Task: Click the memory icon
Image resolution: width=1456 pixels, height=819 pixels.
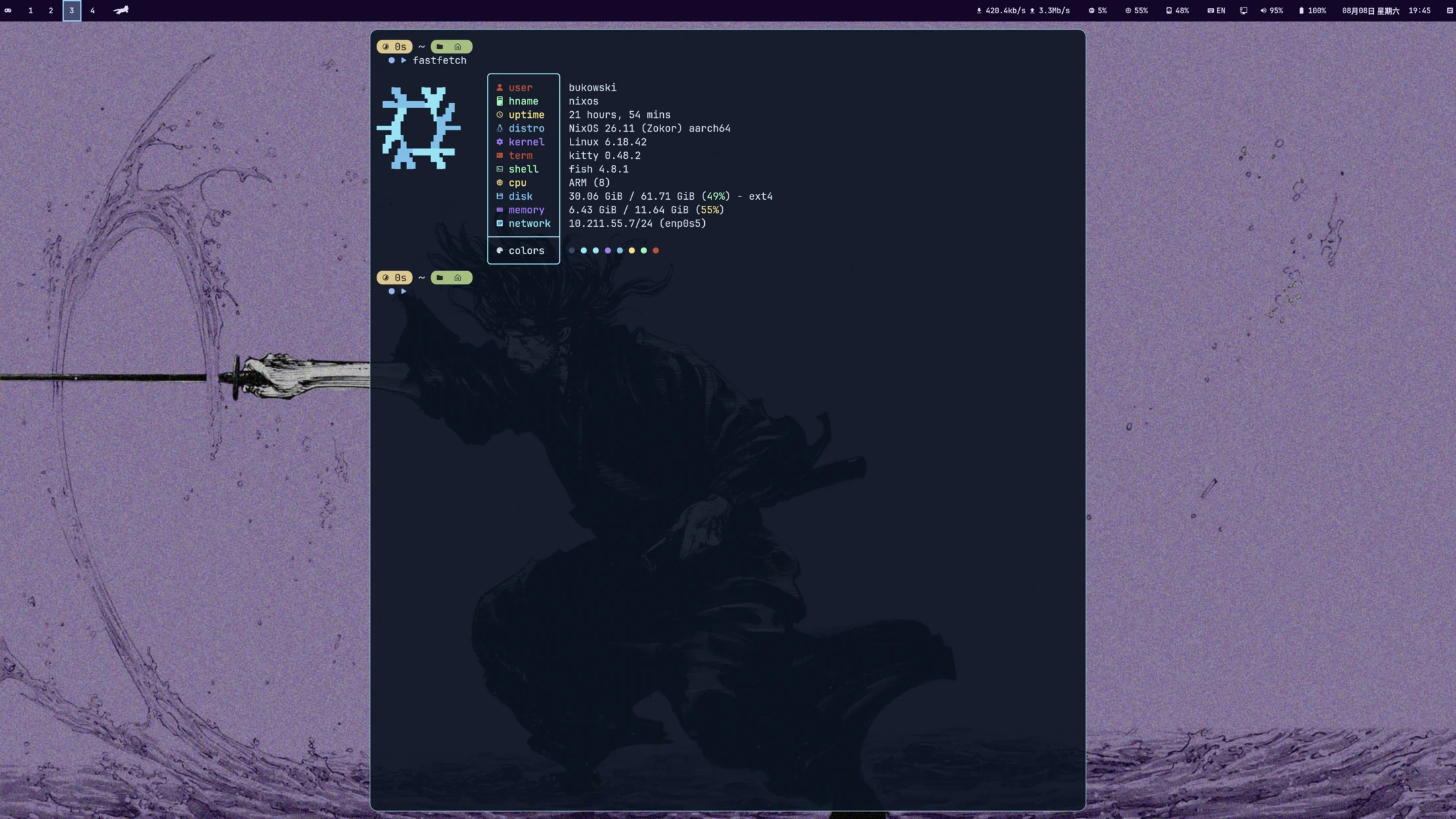Action: pyautogui.click(x=500, y=210)
